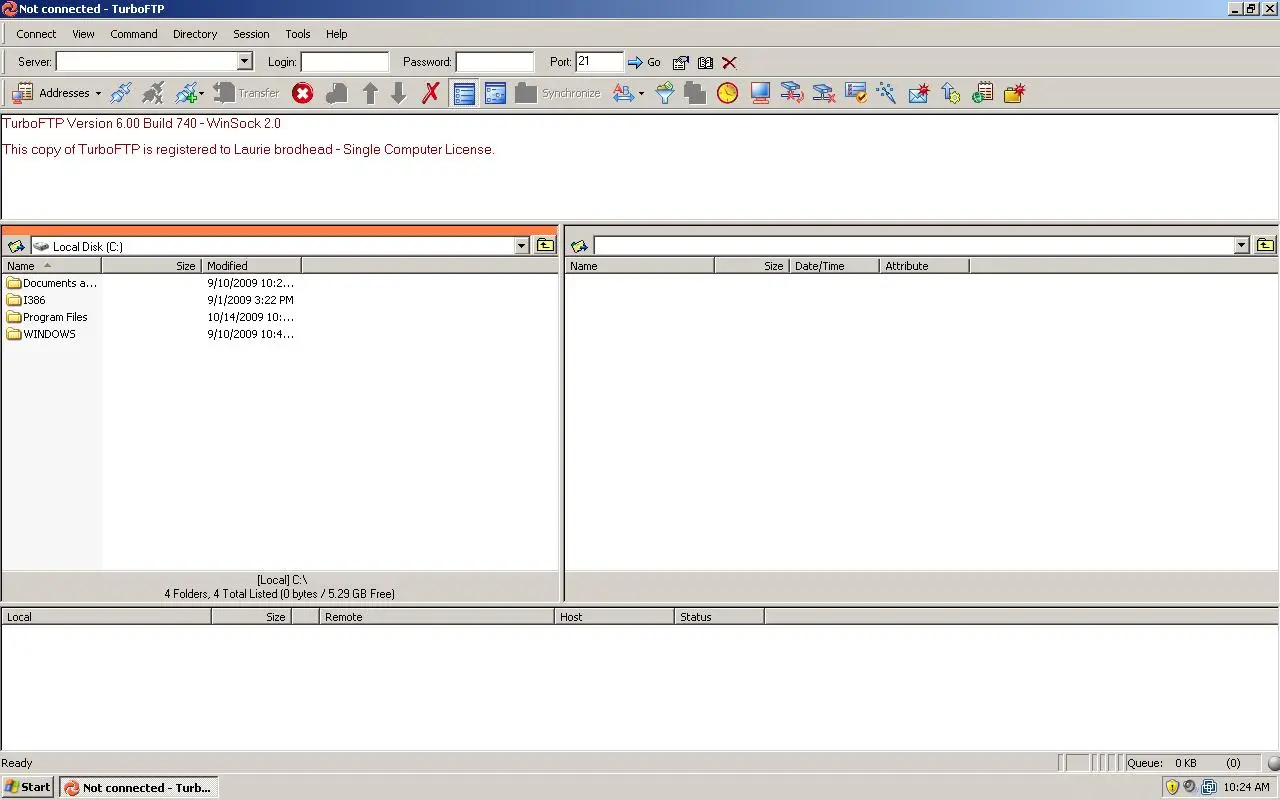Go up one folder in remote pane

coord(1266,246)
